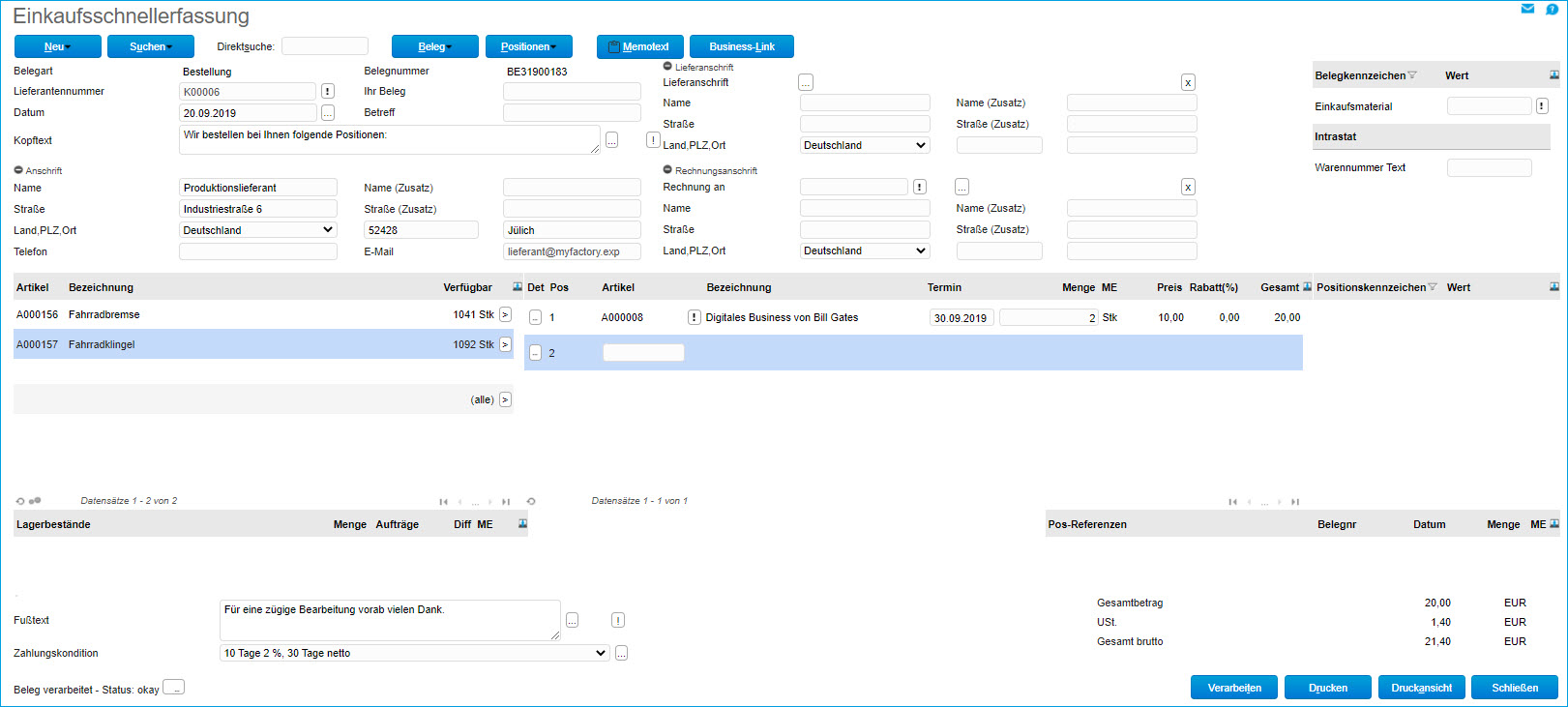1568x707 pixels.
Task: Click the Druckansicht button
Action: click(x=1421, y=688)
